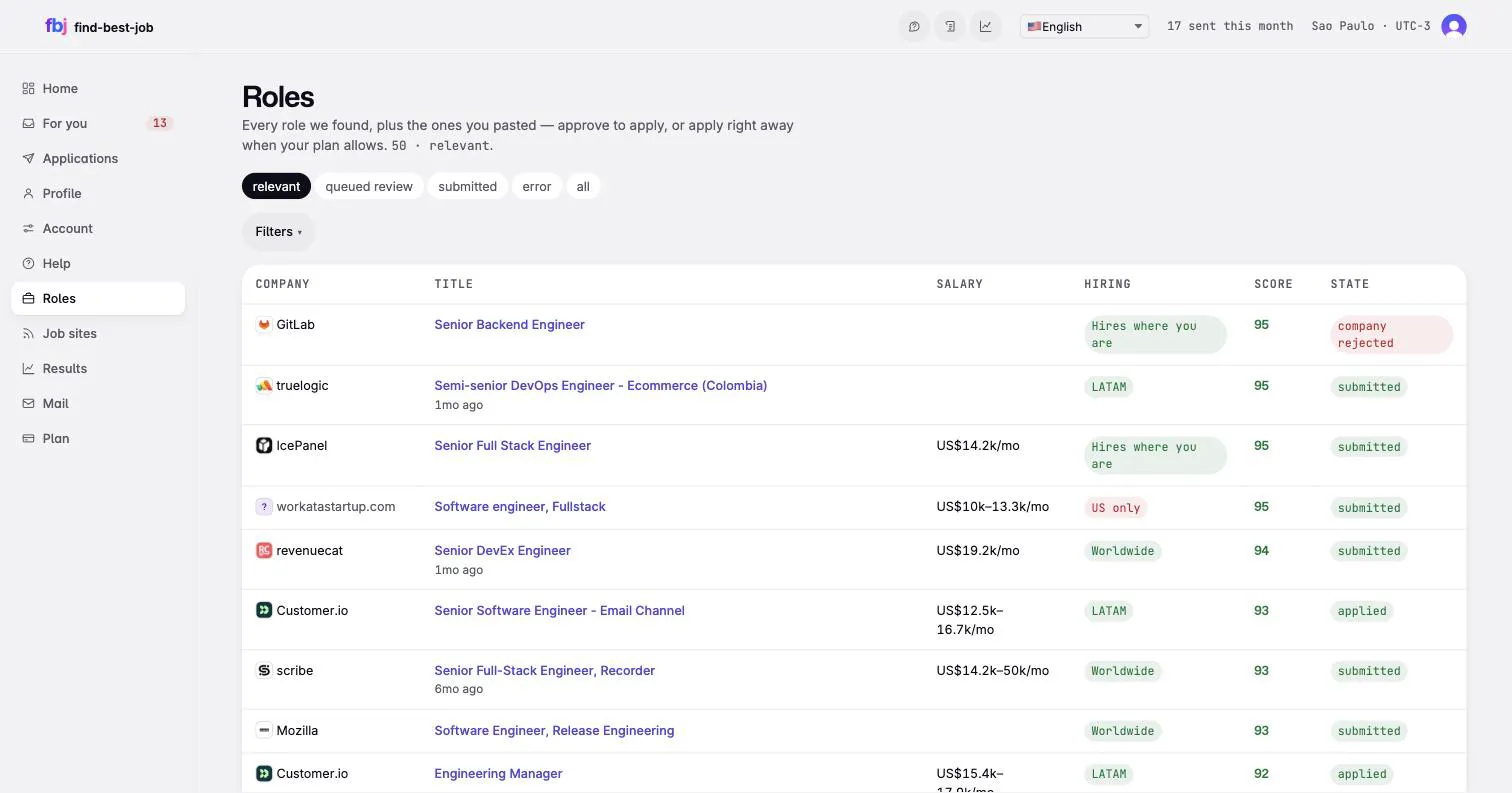Screen dimensions: 1512x793
Task: Click the fbj find-best-job logo
Action: [99, 27]
